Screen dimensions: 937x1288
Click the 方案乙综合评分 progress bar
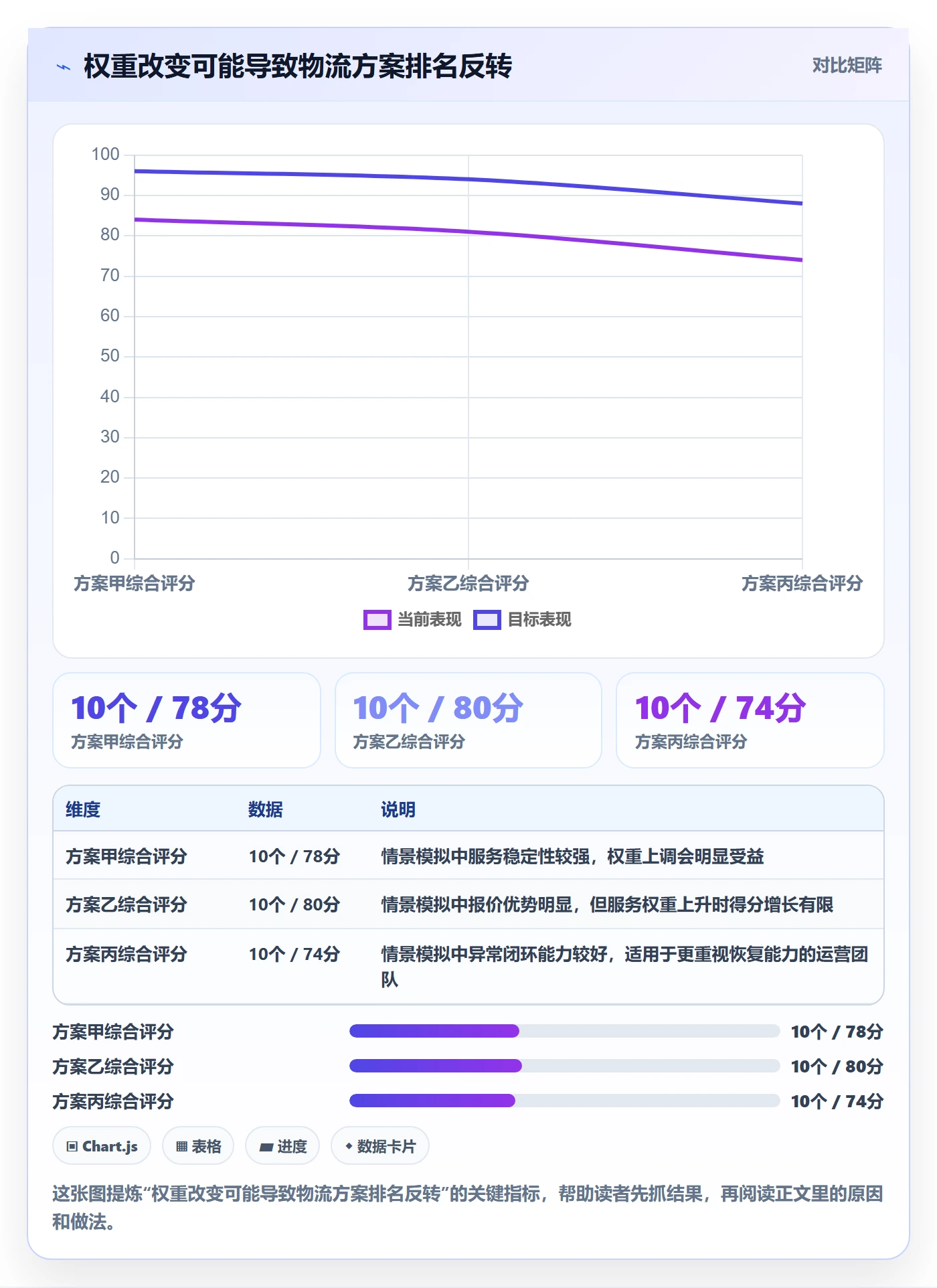[x=564, y=1066]
